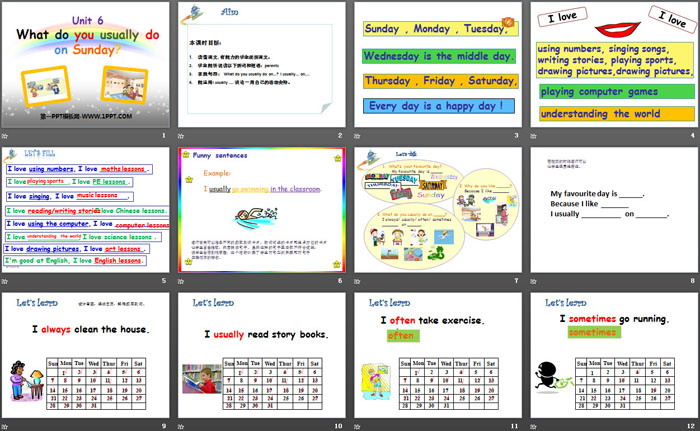Click the calendar table on slide 9
Viewport: 700px width, 431px height.
(96, 383)
